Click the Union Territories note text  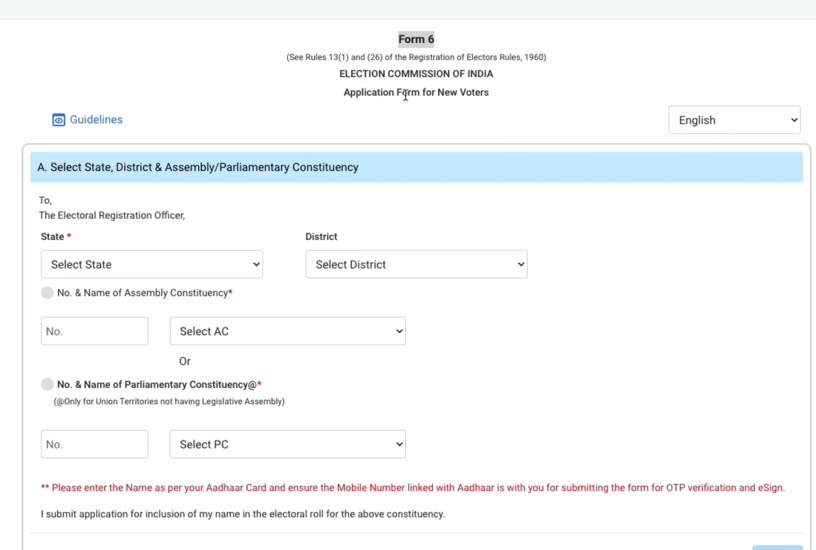click(169, 402)
